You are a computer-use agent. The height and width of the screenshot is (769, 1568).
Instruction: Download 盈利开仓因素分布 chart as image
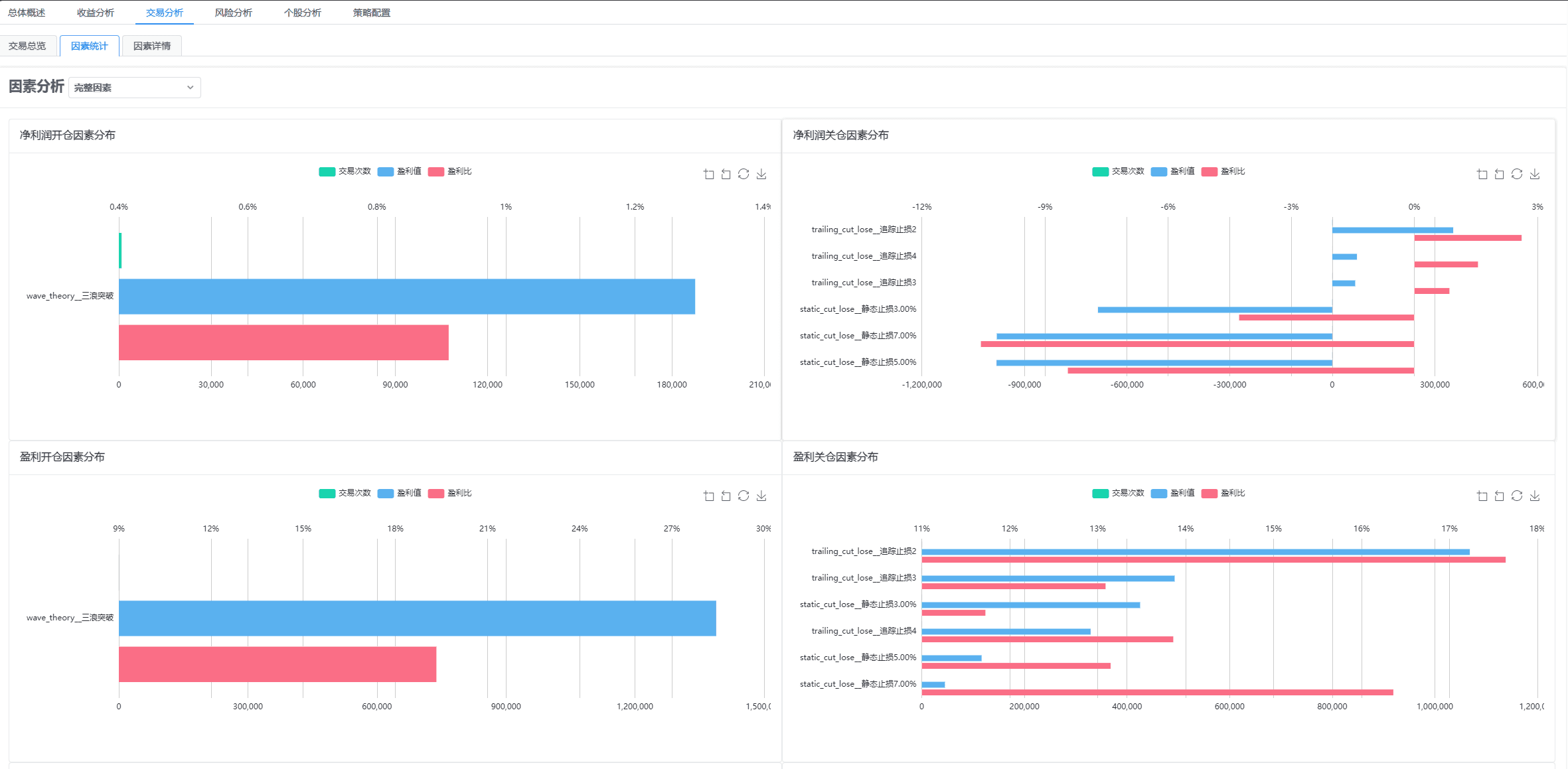coord(761,496)
